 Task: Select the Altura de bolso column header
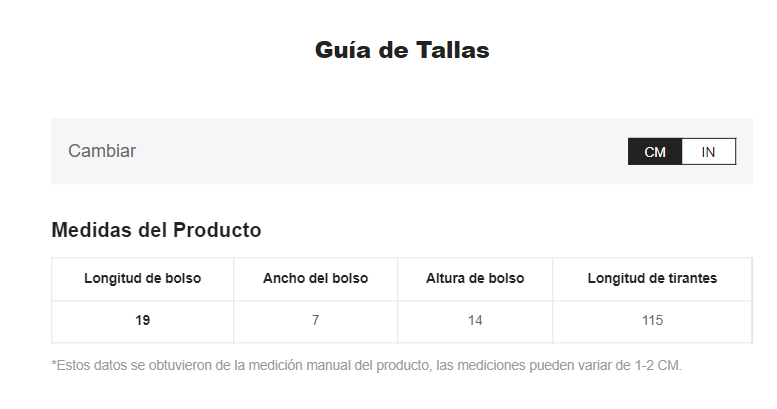475,278
